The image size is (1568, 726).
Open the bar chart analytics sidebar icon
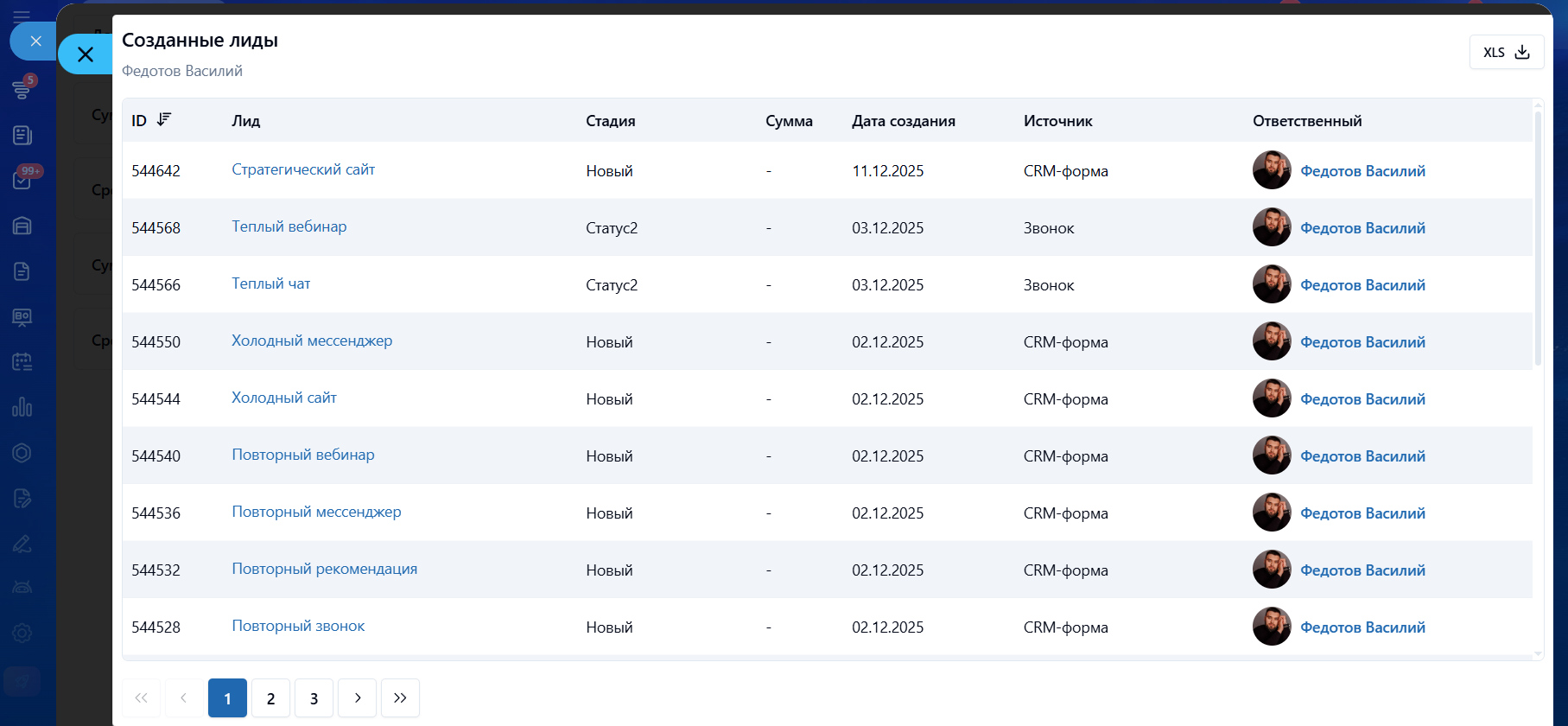point(22,406)
